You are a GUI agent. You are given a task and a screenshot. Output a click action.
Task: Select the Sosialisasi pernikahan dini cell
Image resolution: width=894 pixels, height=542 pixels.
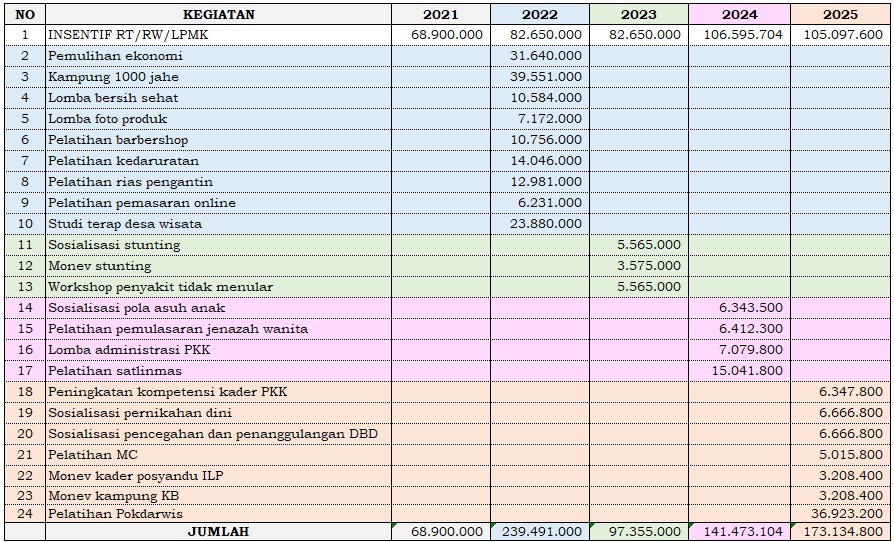point(218,413)
